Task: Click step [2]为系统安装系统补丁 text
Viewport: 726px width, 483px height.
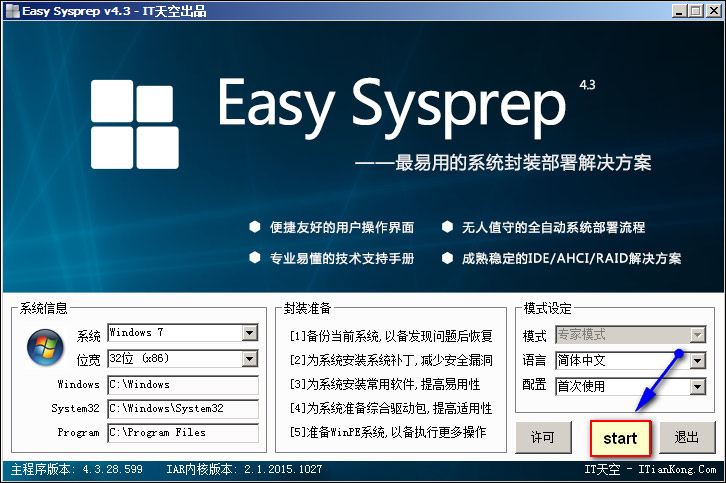Action: coord(391,360)
